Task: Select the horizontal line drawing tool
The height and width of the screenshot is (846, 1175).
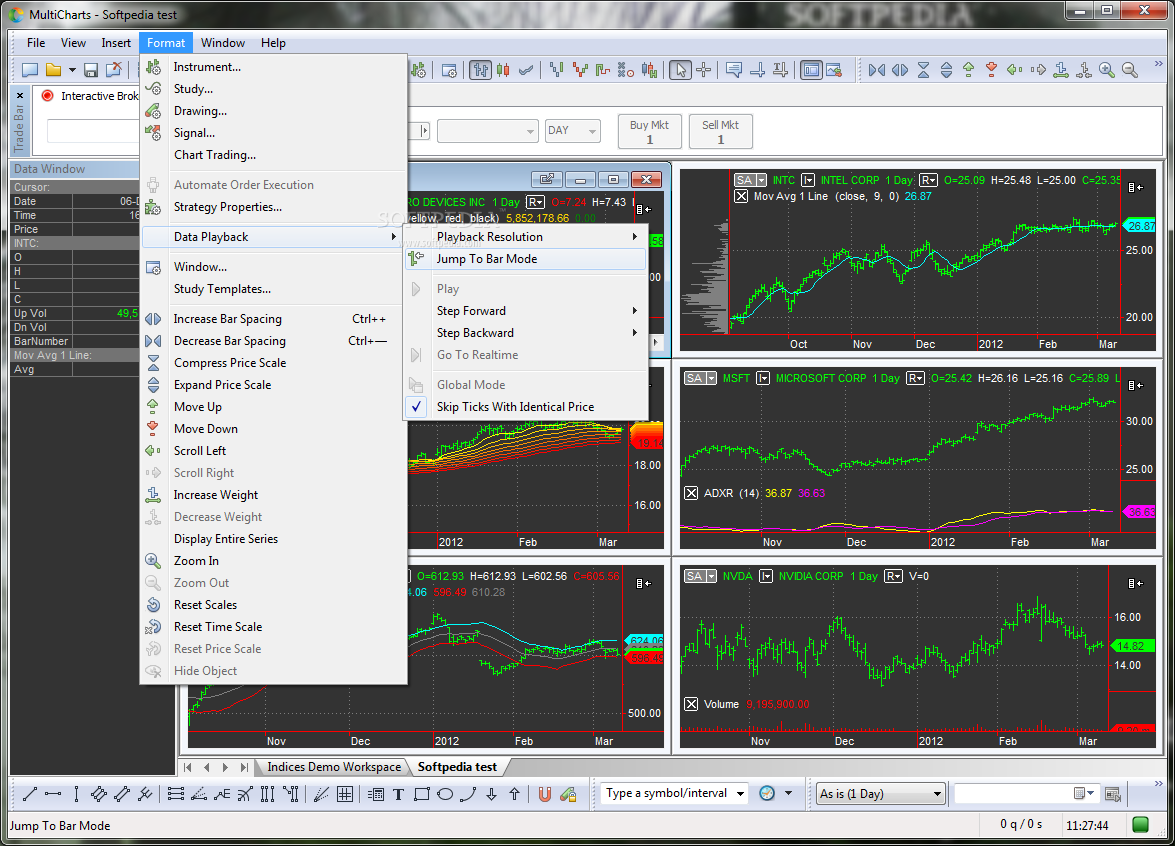Action: [53, 794]
